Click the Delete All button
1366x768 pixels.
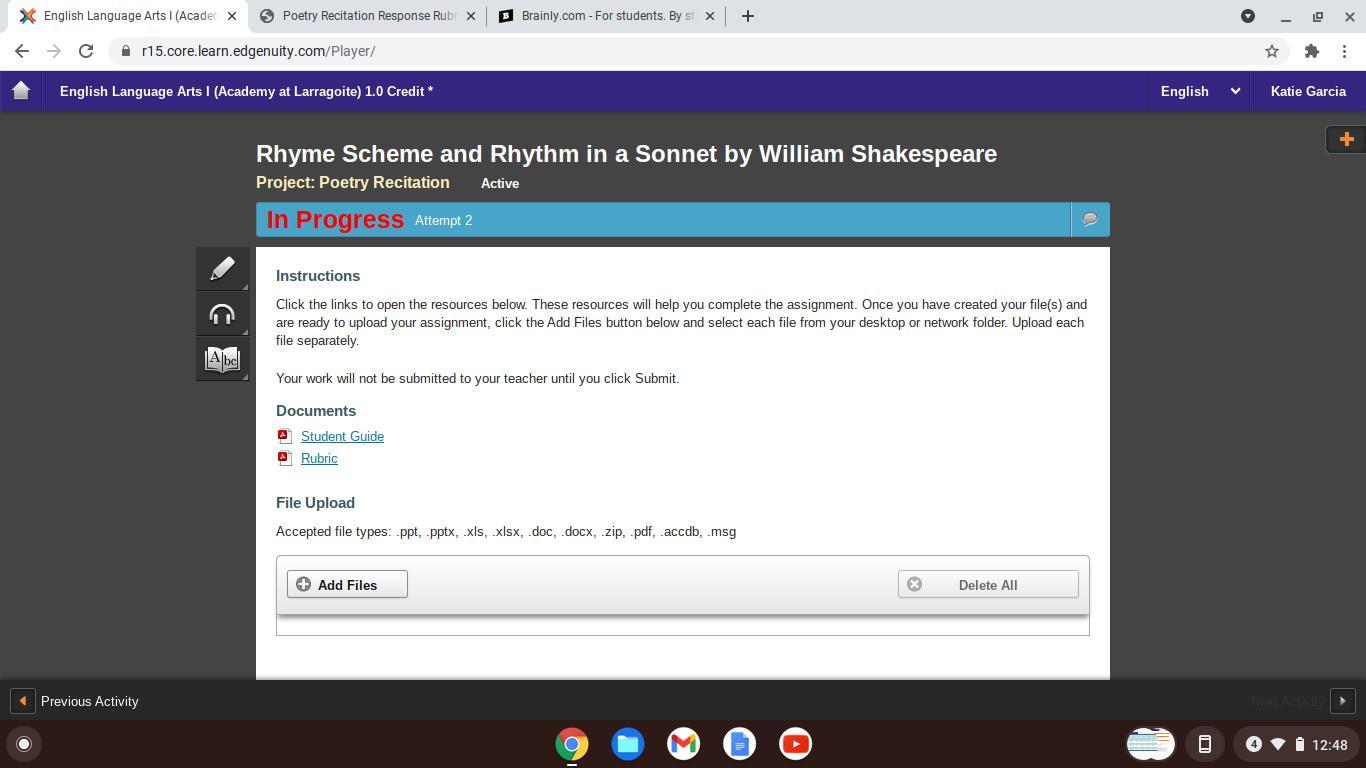[x=988, y=585]
